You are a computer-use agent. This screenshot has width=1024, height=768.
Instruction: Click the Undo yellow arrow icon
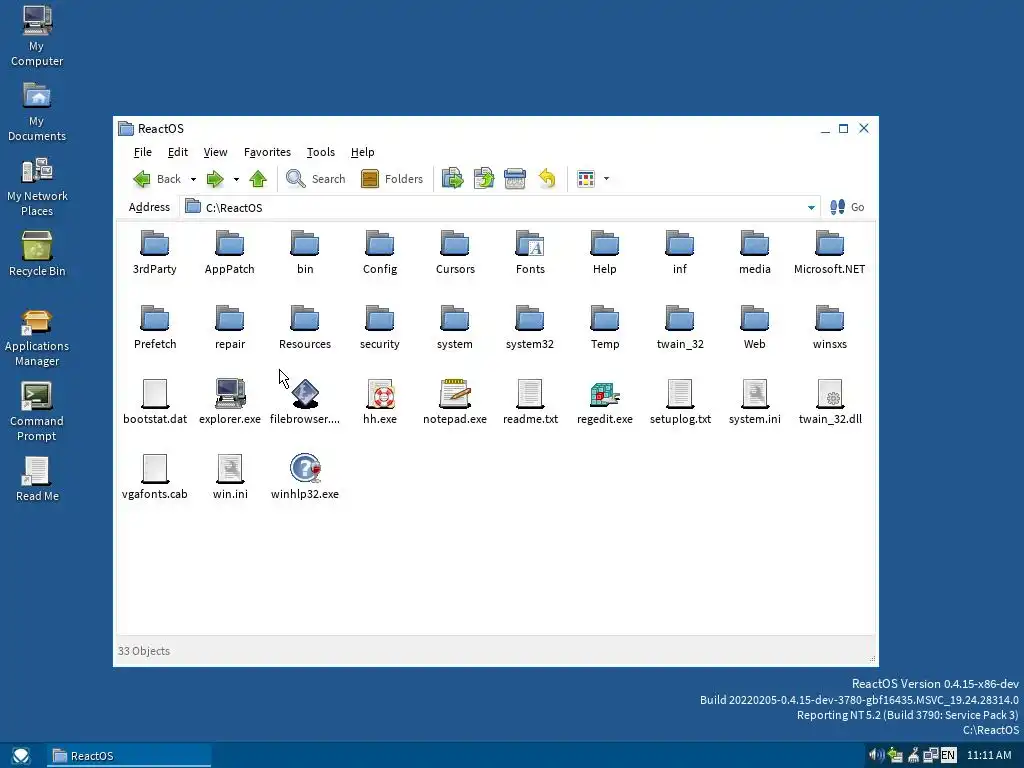click(x=547, y=179)
